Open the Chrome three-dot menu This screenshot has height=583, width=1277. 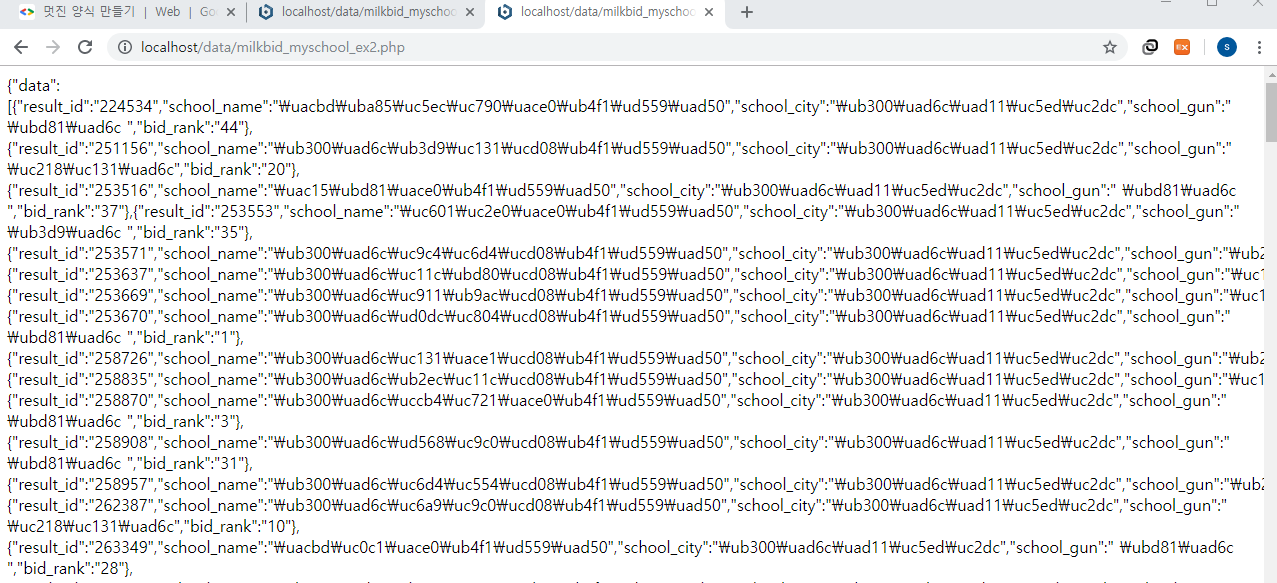(1259, 47)
